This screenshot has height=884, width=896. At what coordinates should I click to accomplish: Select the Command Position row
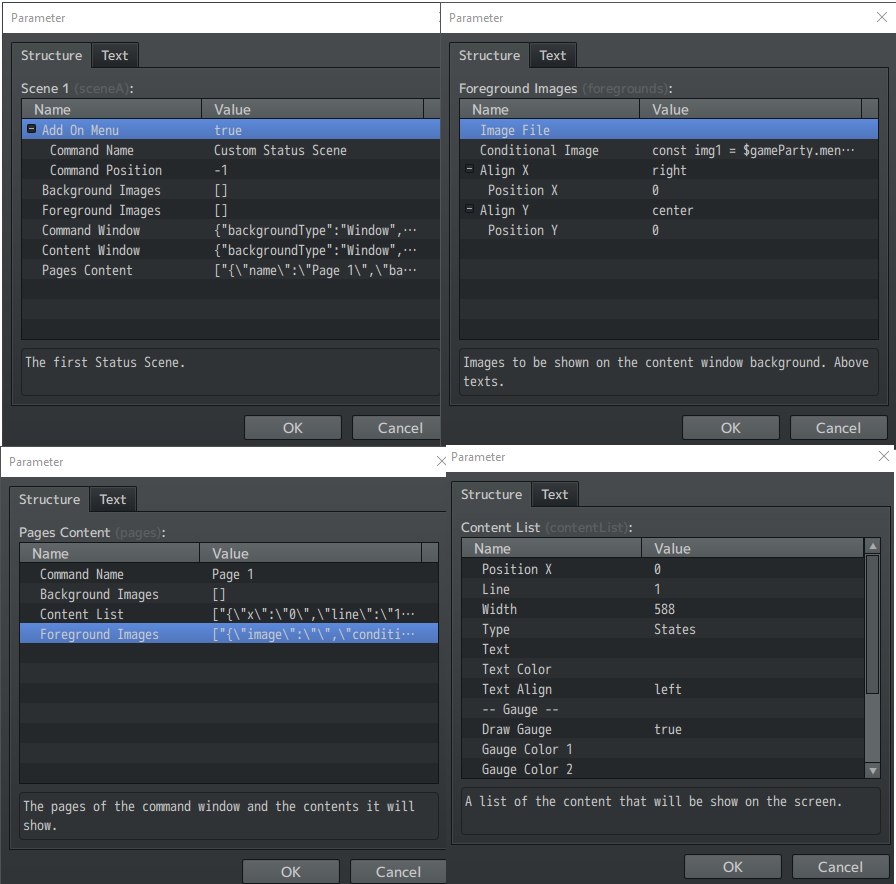pyautogui.click(x=231, y=170)
